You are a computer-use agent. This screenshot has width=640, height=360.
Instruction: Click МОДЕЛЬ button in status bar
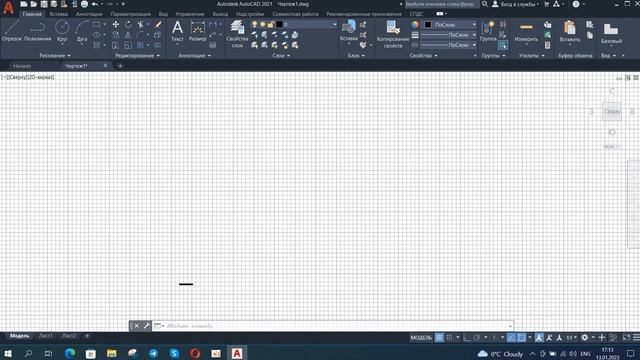coord(421,338)
